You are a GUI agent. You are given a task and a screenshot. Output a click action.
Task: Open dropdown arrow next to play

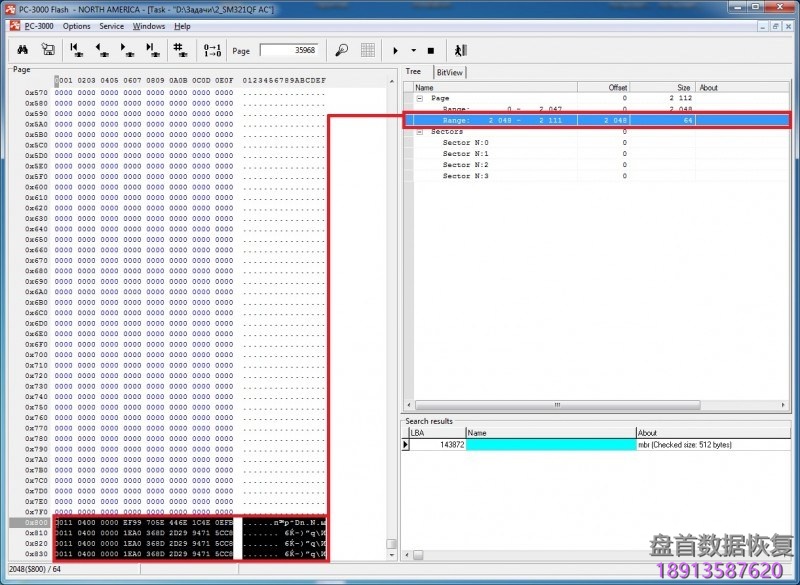click(x=413, y=50)
